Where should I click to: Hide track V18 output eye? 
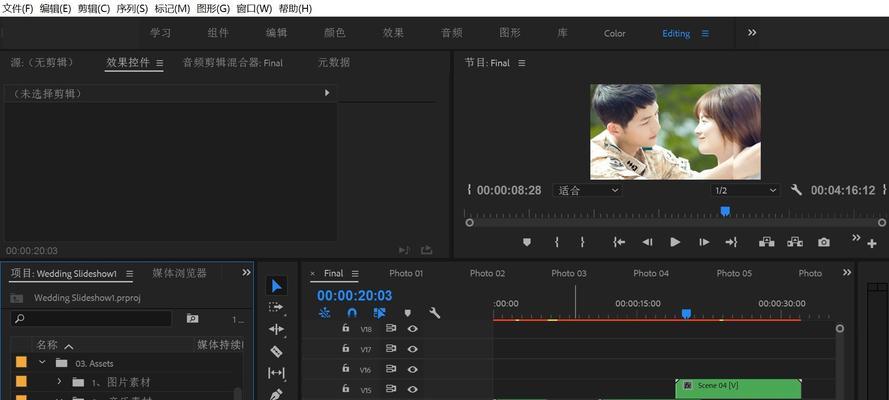412,328
